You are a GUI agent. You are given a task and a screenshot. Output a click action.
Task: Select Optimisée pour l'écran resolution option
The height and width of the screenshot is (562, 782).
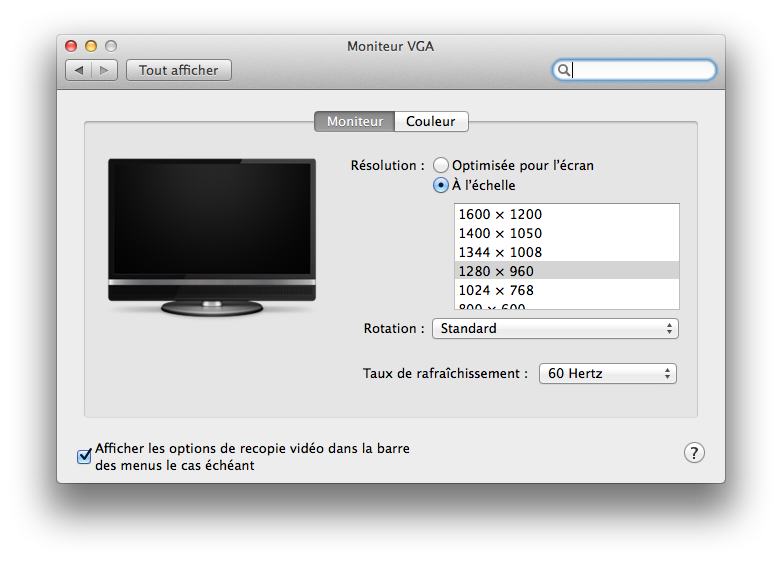(441, 165)
